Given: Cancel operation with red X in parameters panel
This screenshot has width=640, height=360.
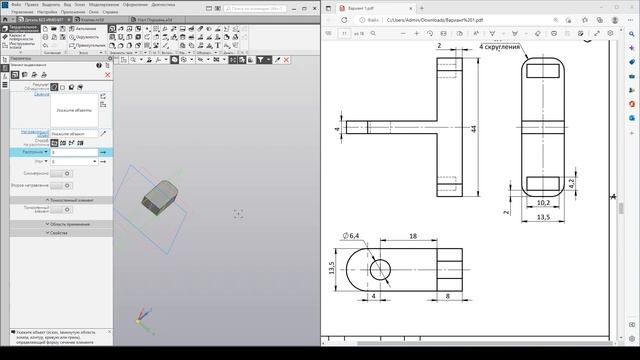Looking at the screenshot, I should [x=107, y=75].
